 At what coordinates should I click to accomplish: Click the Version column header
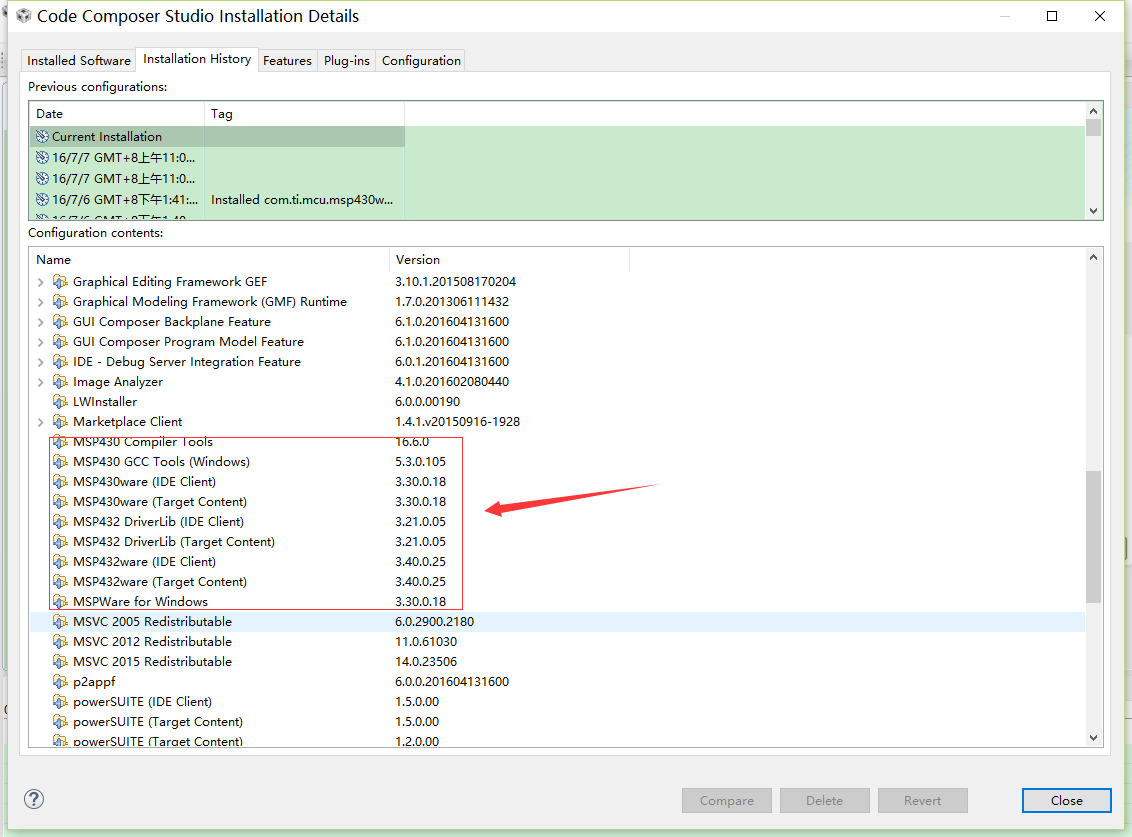point(509,260)
